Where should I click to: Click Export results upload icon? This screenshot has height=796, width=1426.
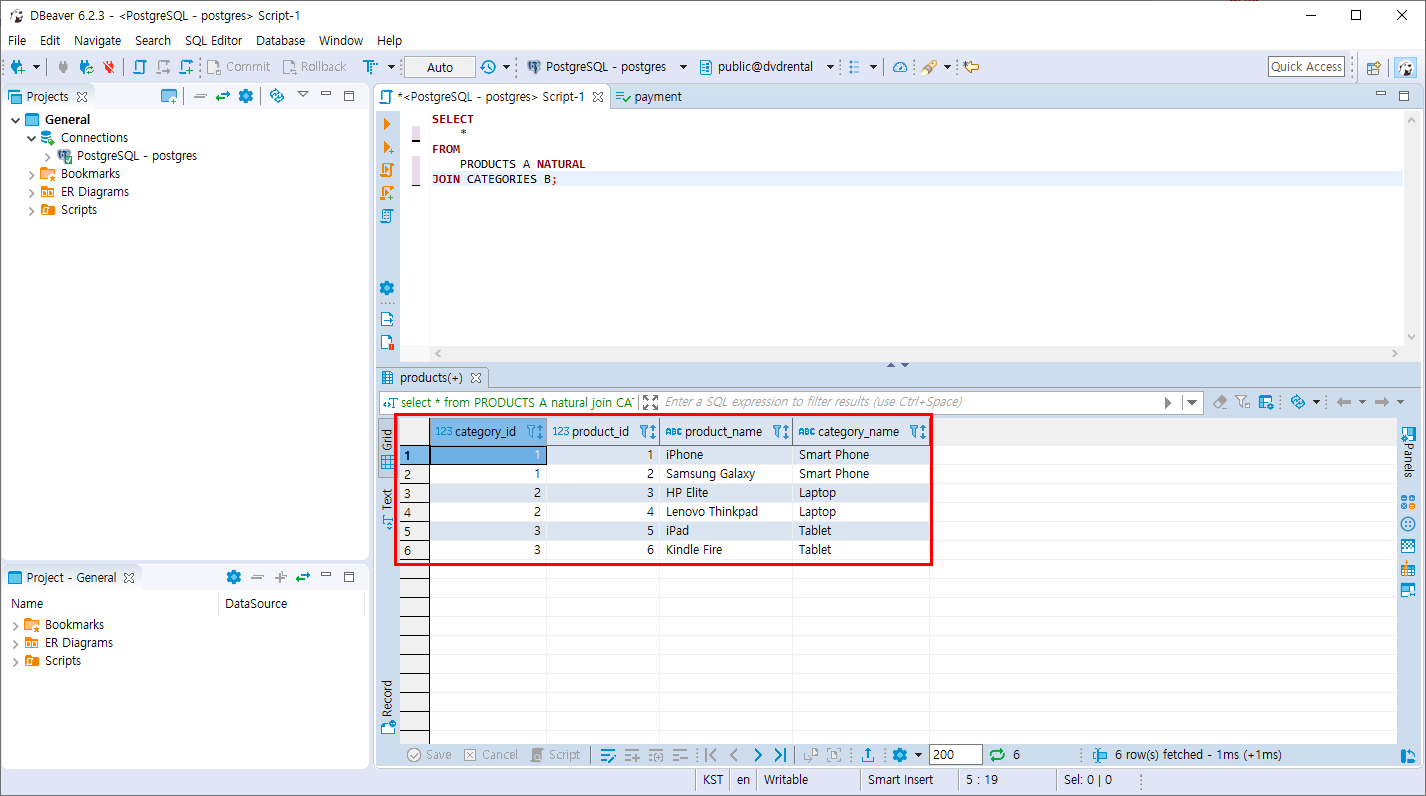click(x=868, y=755)
